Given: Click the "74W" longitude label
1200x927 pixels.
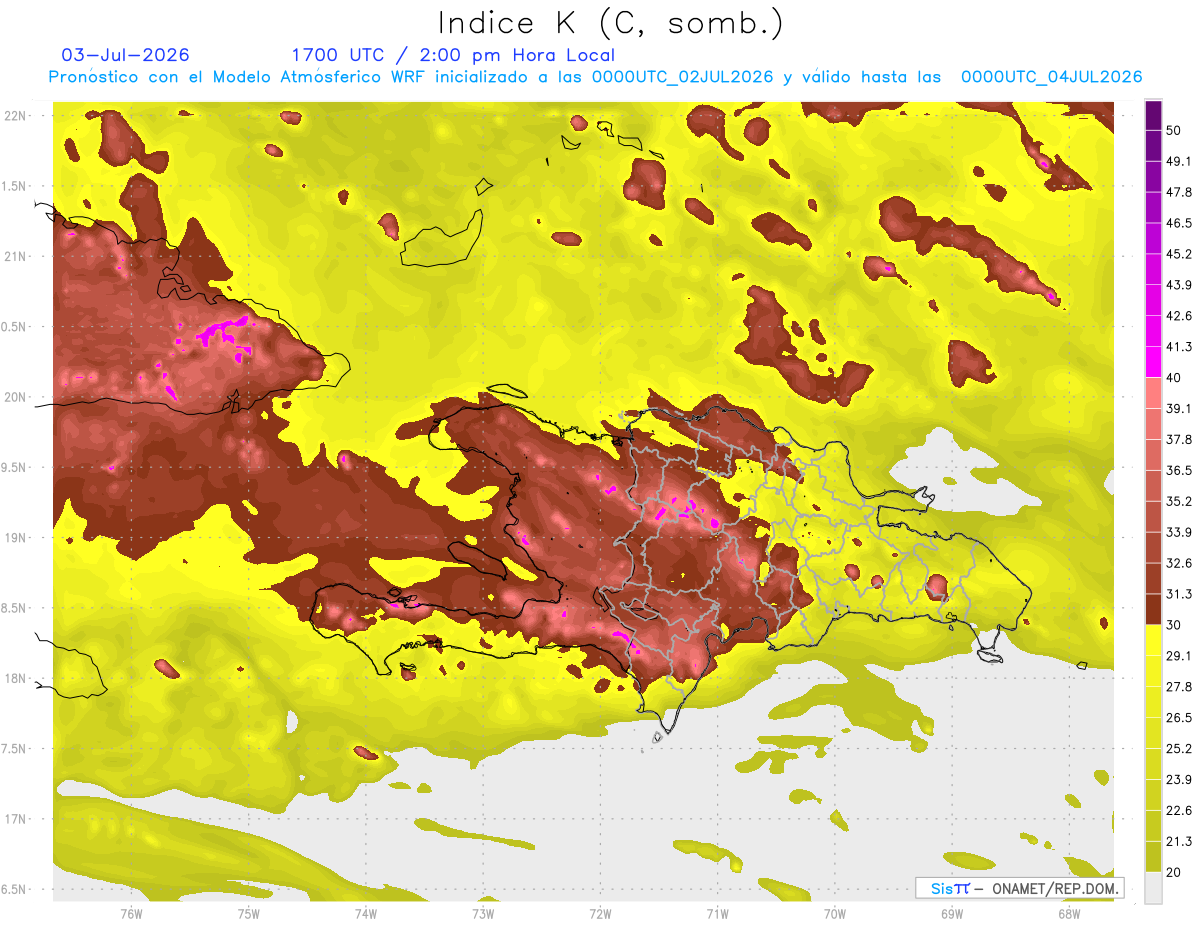Looking at the screenshot, I should pyautogui.click(x=366, y=913).
